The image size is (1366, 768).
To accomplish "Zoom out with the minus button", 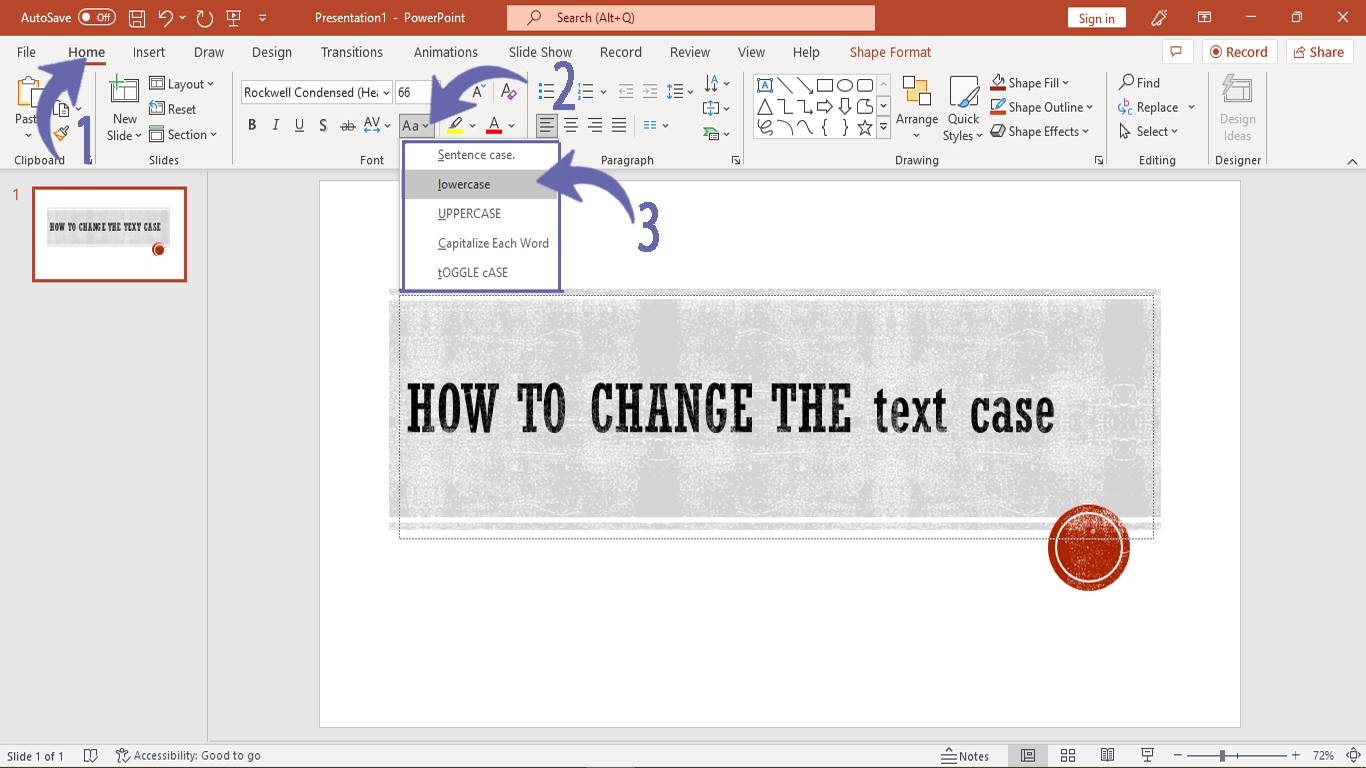I will pos(1179,756).
